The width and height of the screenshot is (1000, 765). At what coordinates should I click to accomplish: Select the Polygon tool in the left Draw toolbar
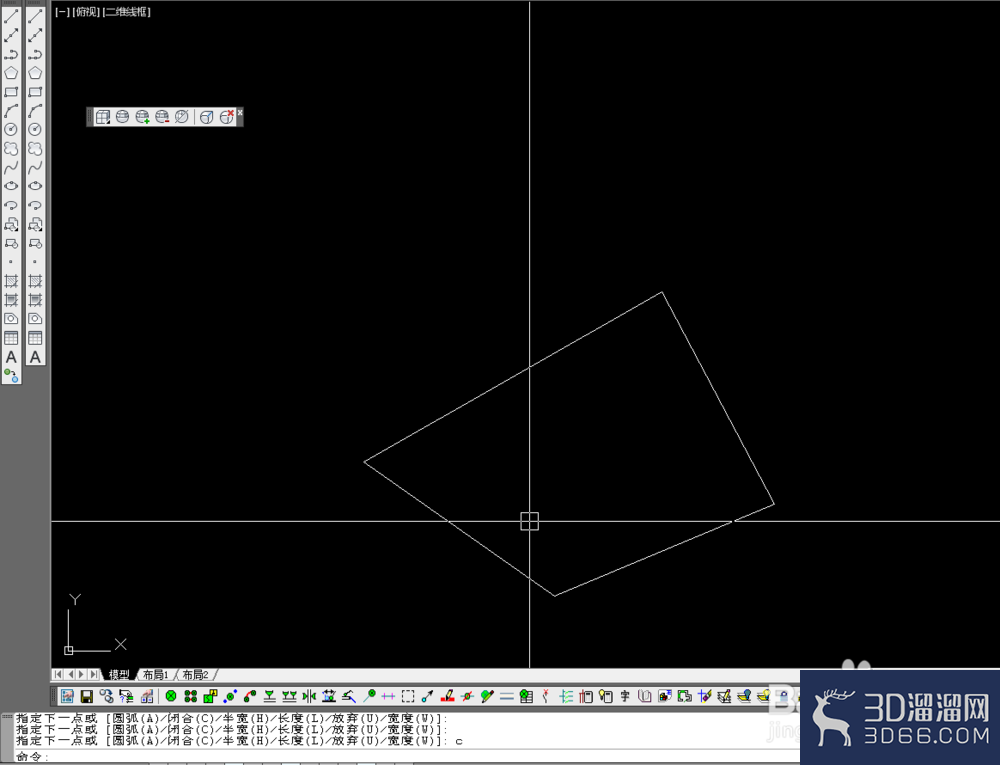[x=11, y=73]
